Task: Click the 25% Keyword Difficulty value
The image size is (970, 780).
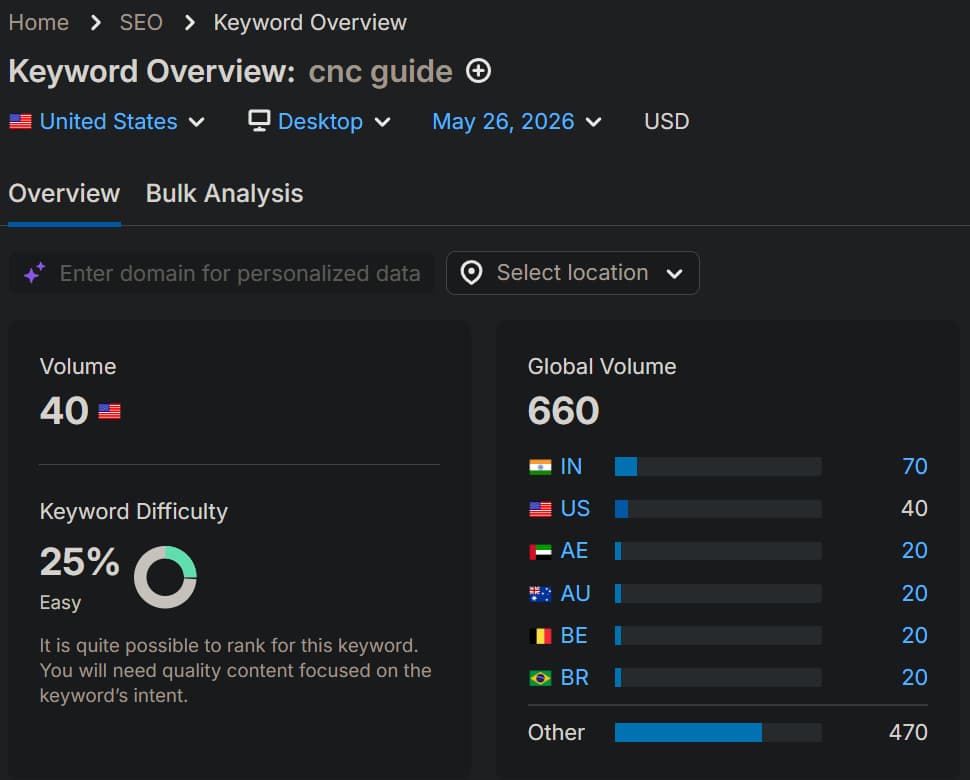Action: pyautogui.click(x=80, y=562)
